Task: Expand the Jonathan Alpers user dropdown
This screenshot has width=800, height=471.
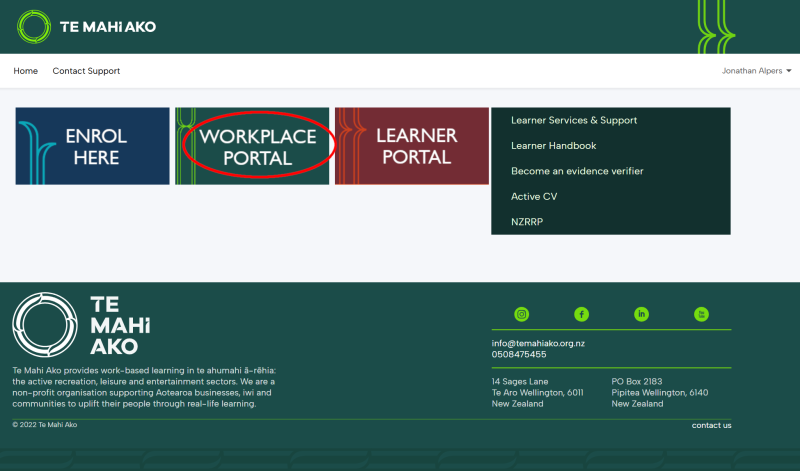Action: (x=756, y=71)
